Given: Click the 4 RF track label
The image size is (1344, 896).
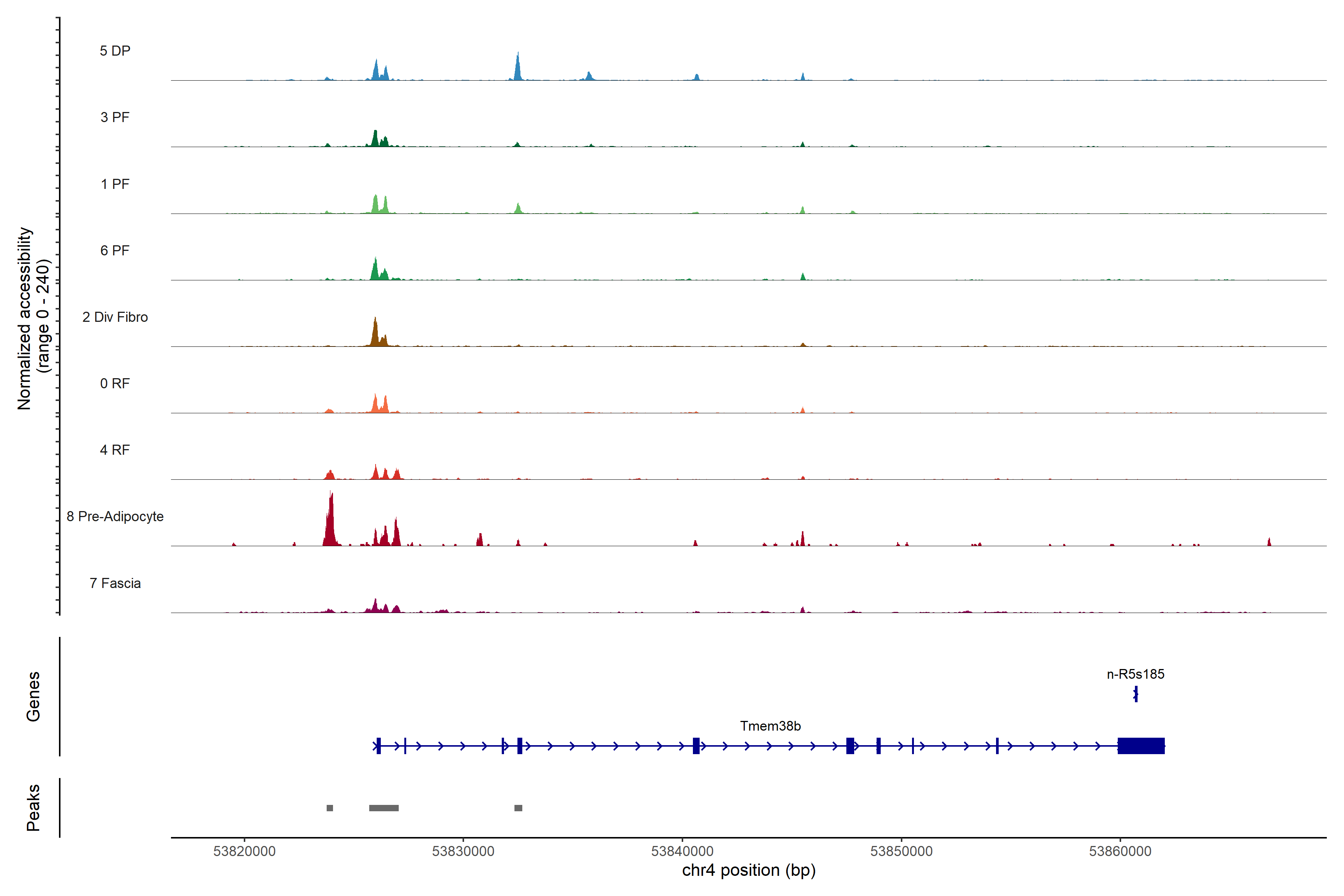Looking at the screenshot, I should pyautogui.click(x=115, y=450).
